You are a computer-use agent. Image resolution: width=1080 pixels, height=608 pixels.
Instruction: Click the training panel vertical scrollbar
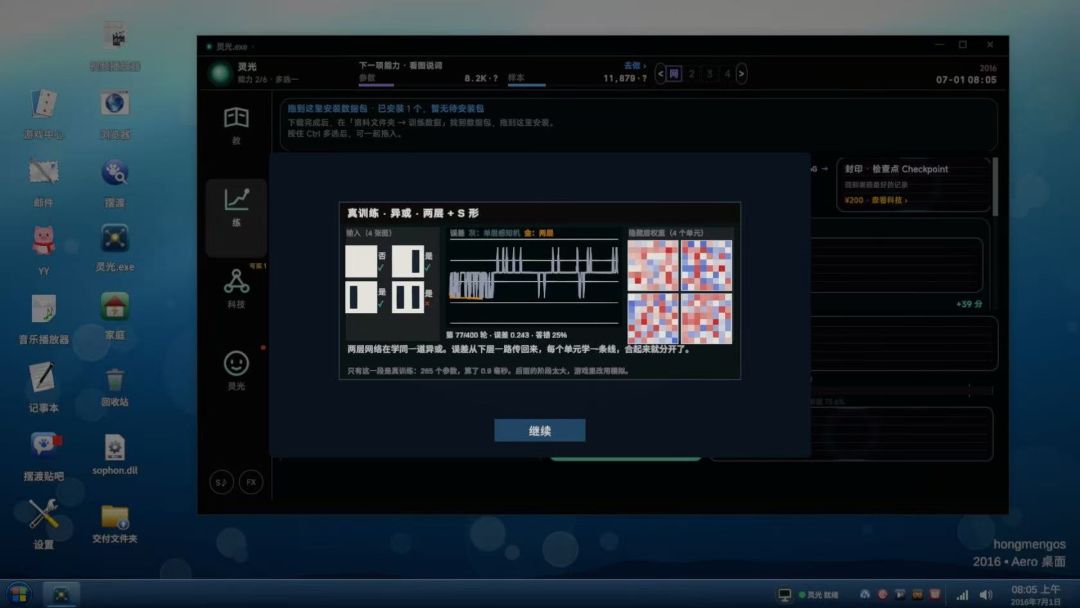point(995,186)
